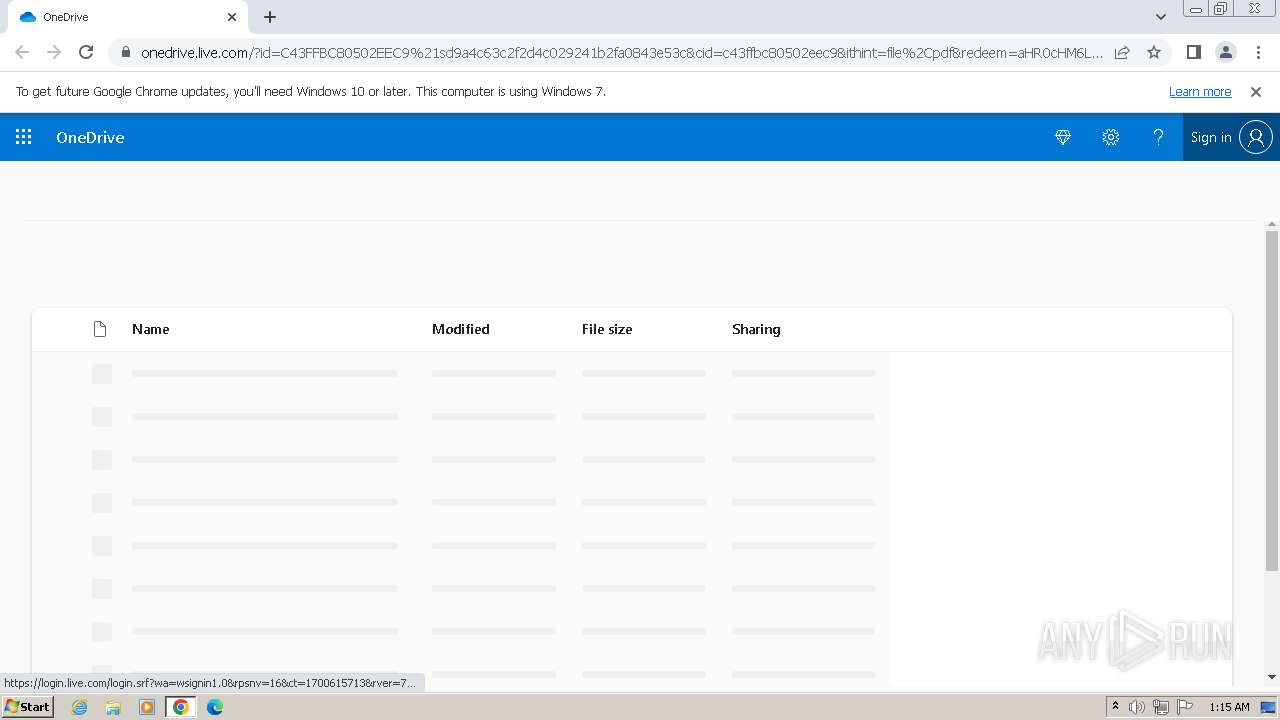This screenshot has height=720, width=1280.
Task: Open Action Center flag icon
Action: point(1184,707)
